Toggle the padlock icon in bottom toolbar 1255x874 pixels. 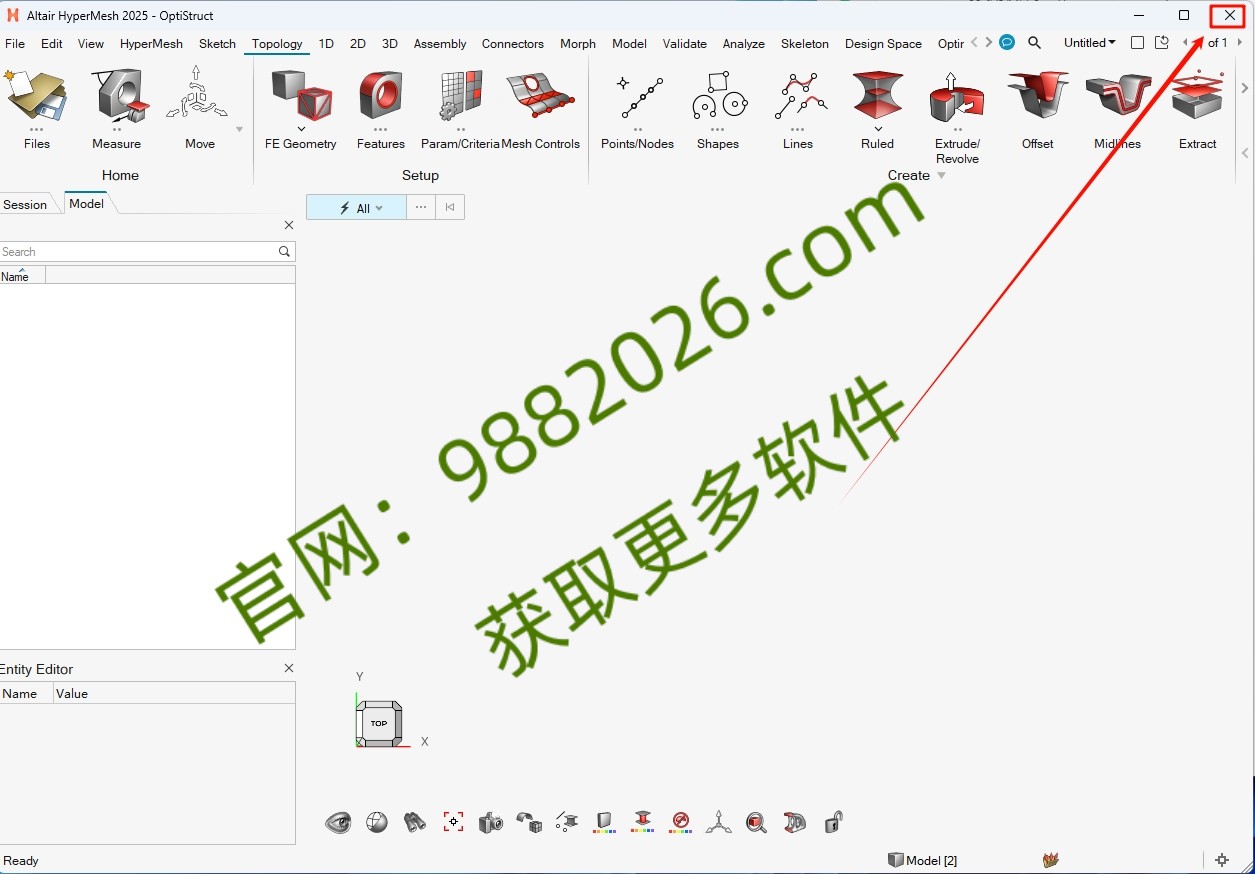833,822
